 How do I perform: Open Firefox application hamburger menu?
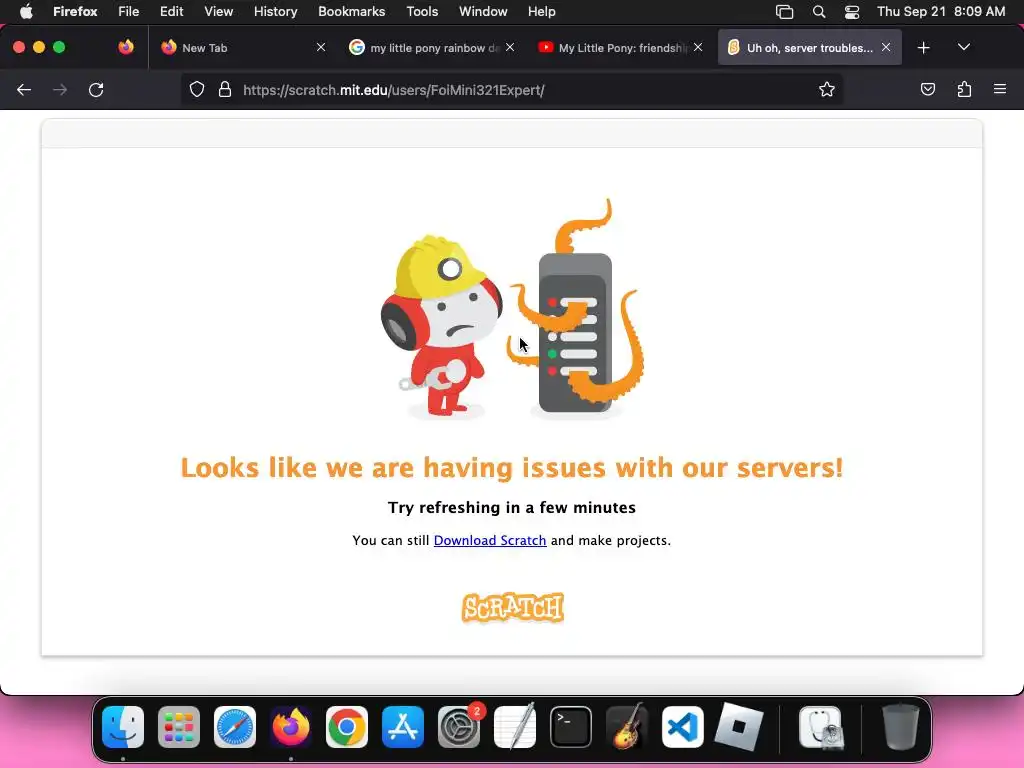click(x=1000, y=89)
